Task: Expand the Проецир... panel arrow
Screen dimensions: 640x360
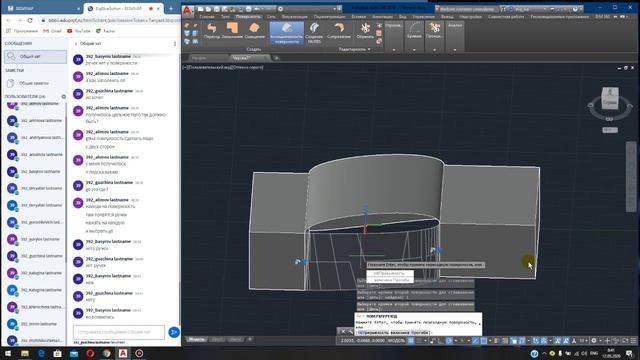Action: 434,50
